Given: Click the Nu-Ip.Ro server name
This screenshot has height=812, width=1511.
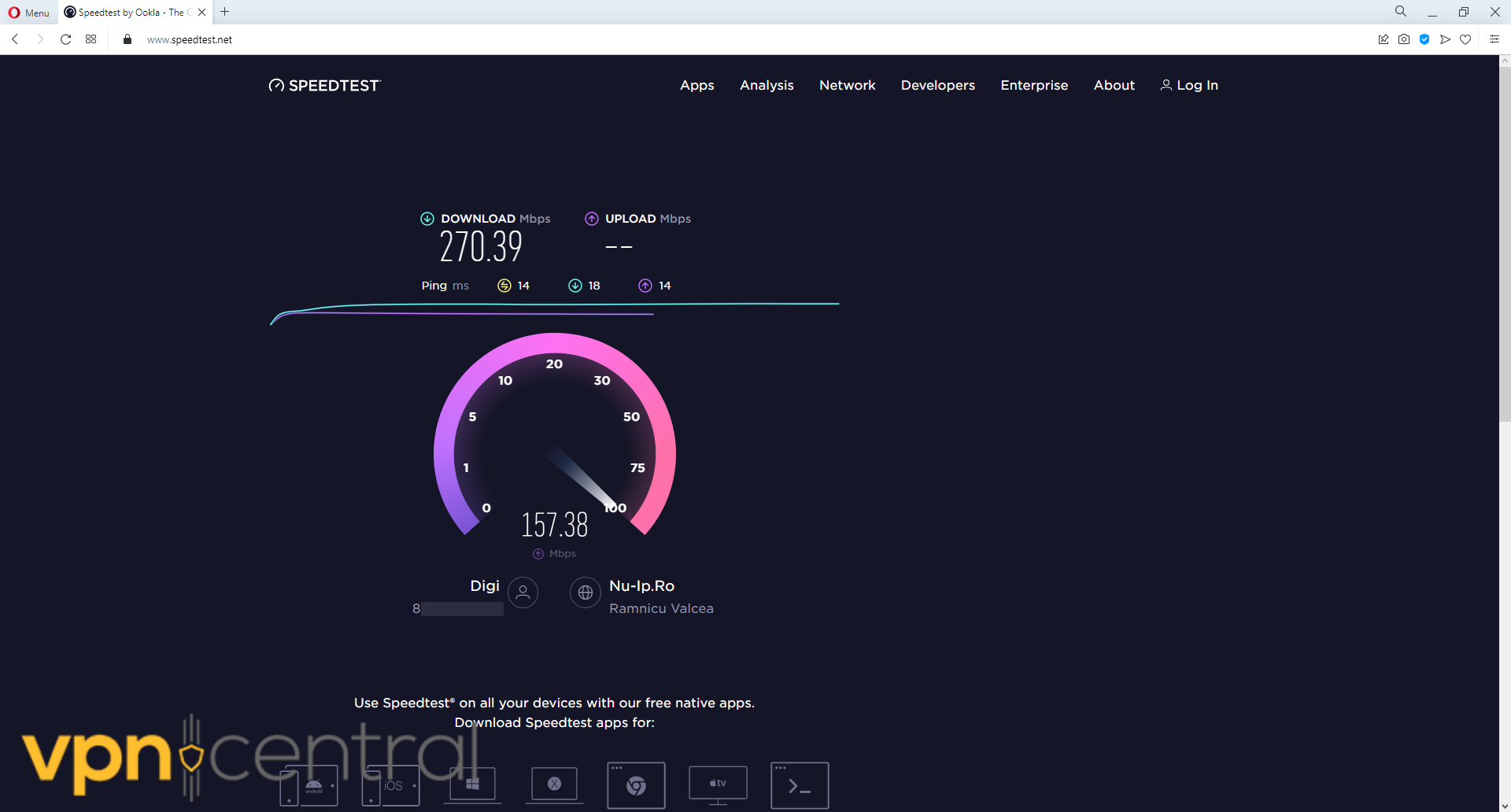Looking at the screenshot, I should [641, 585].
